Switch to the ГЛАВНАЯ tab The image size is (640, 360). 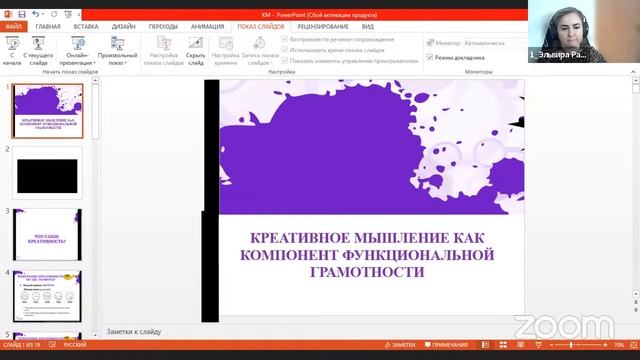point(48,27)
